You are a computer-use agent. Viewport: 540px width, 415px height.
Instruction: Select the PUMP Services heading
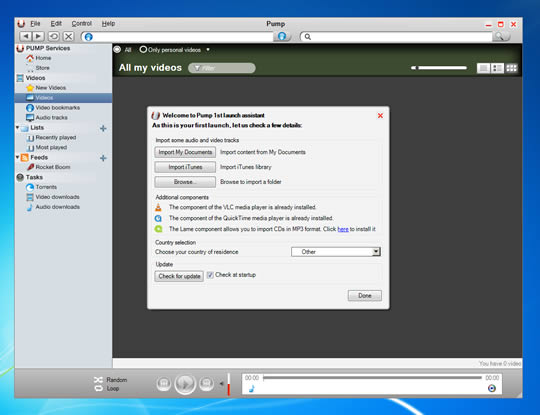(48, 48)
